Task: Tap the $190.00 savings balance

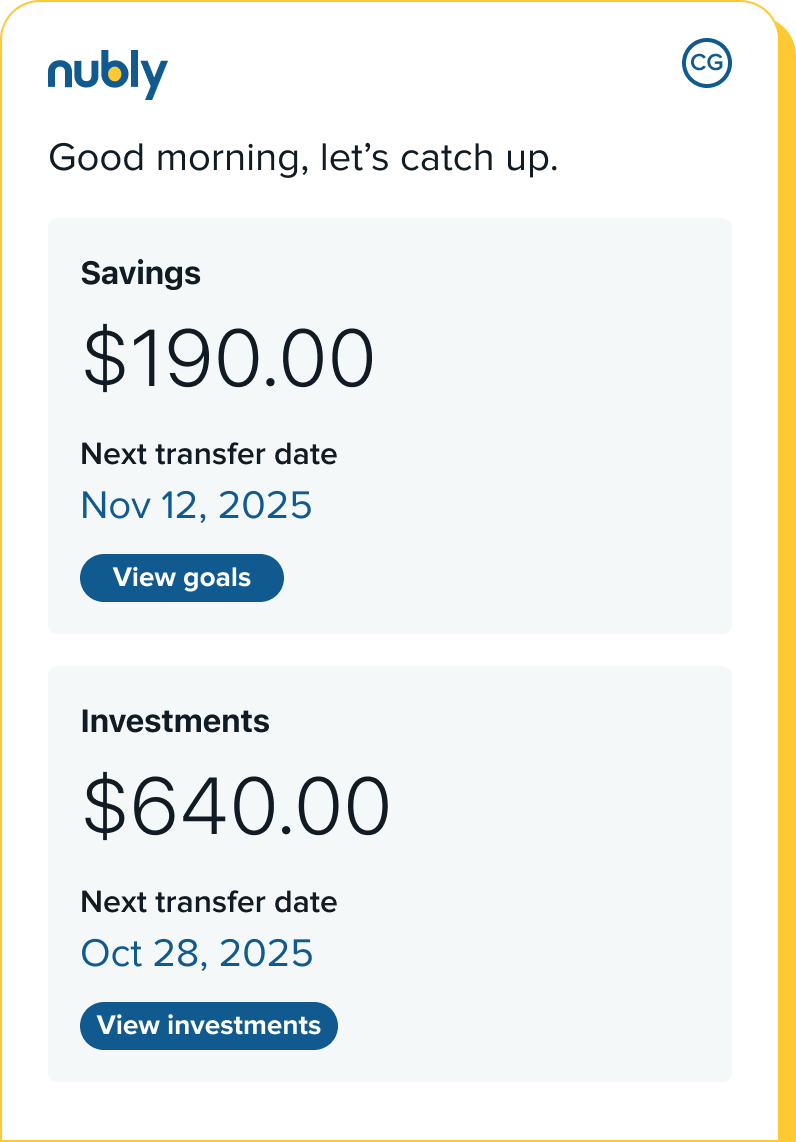Action: [228, 360]
